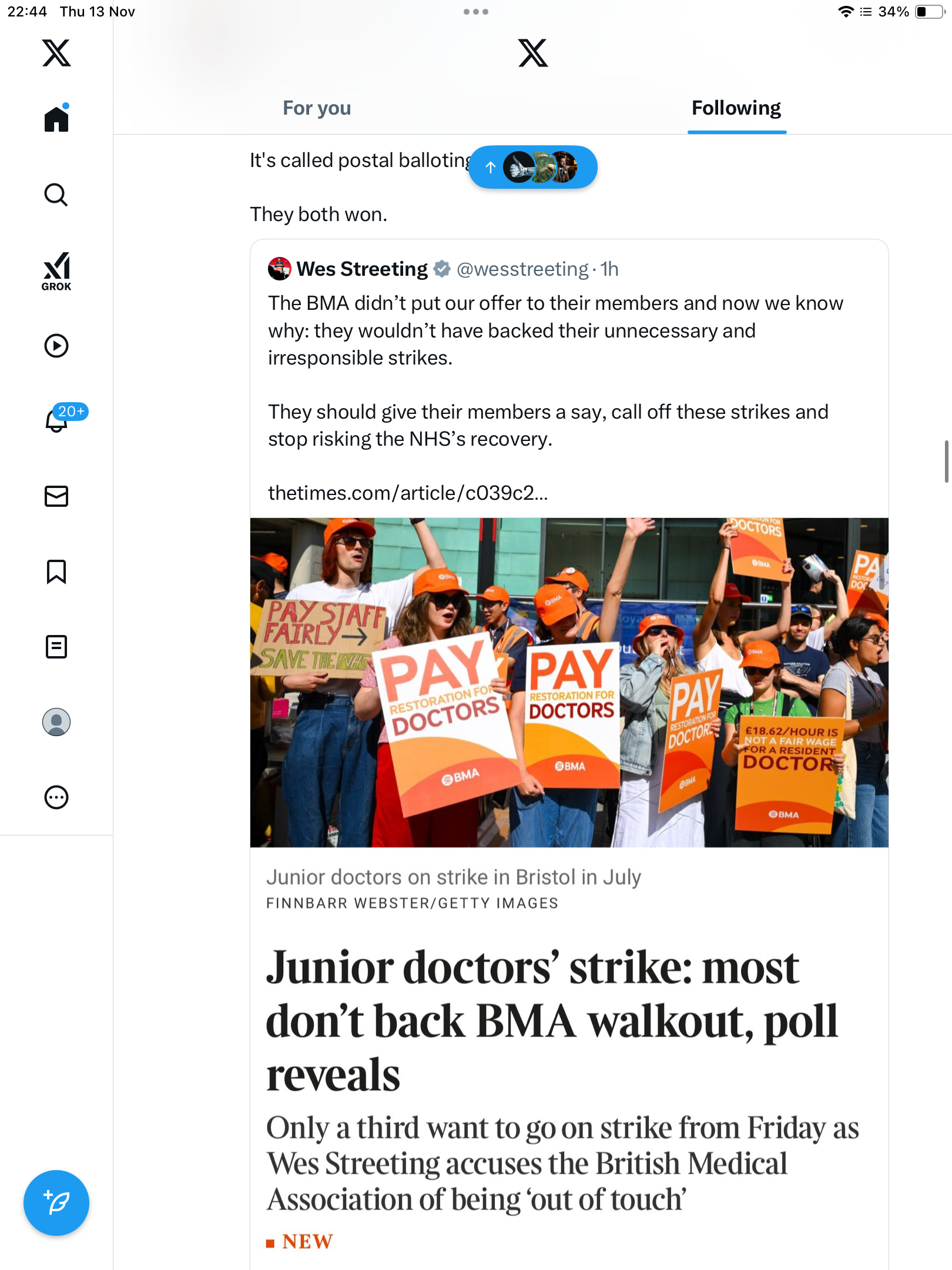Open Messages envelope icon
The width and height of the screenshot is (952, 1270).
[56, 496]
